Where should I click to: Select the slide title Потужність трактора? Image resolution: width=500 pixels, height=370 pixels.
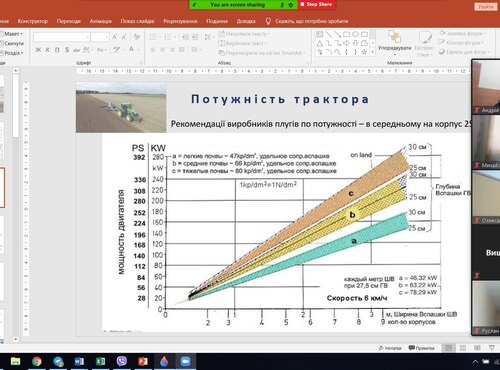coord(280,99)
